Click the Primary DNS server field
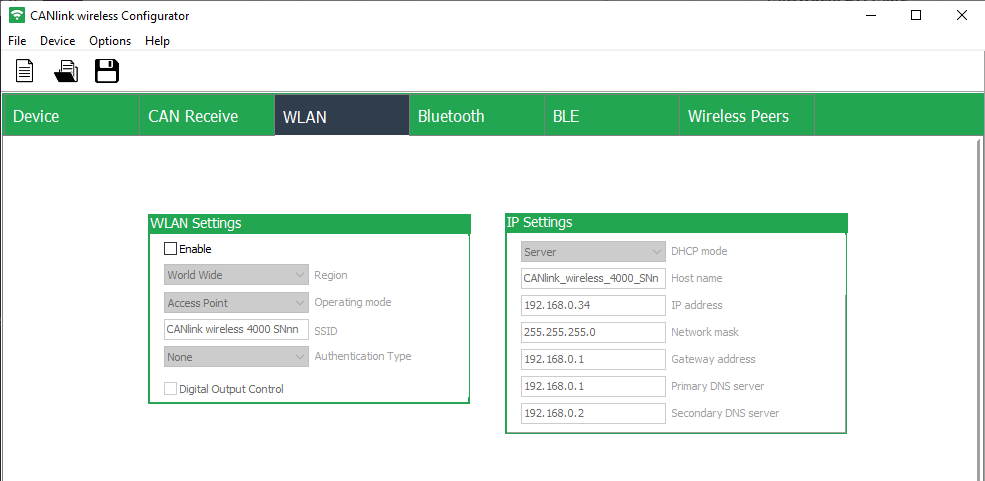 click(593, 386)
